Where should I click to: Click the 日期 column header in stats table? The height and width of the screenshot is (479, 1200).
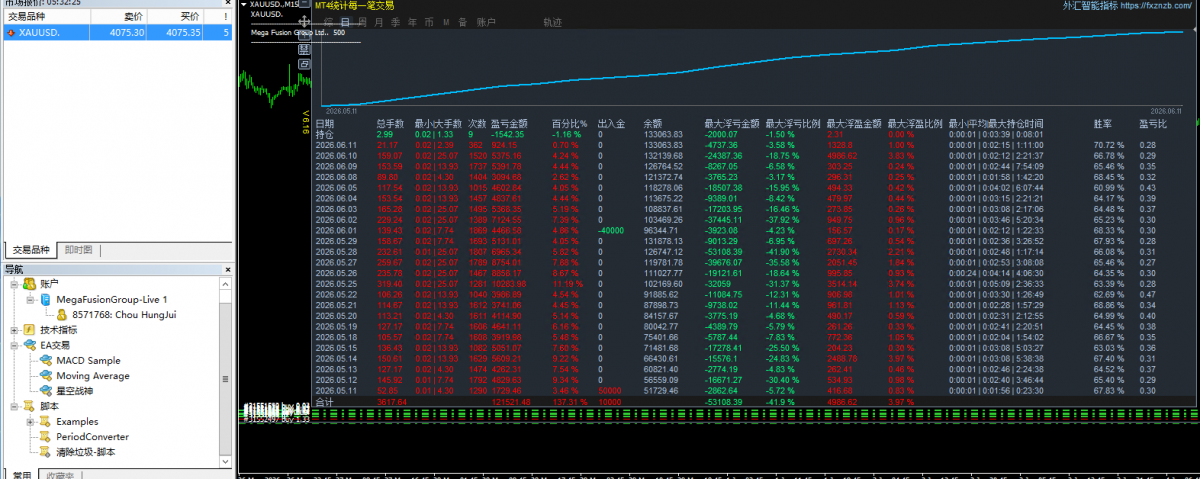(x=325, y=124)
